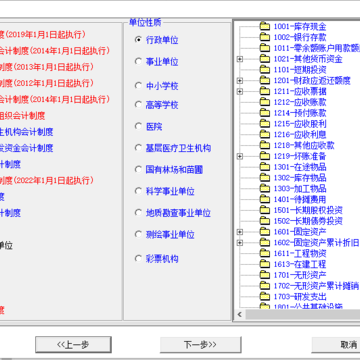360x360 pixels.
Task: Select the 医院 radio option
Action: click(x=138, y=126)
